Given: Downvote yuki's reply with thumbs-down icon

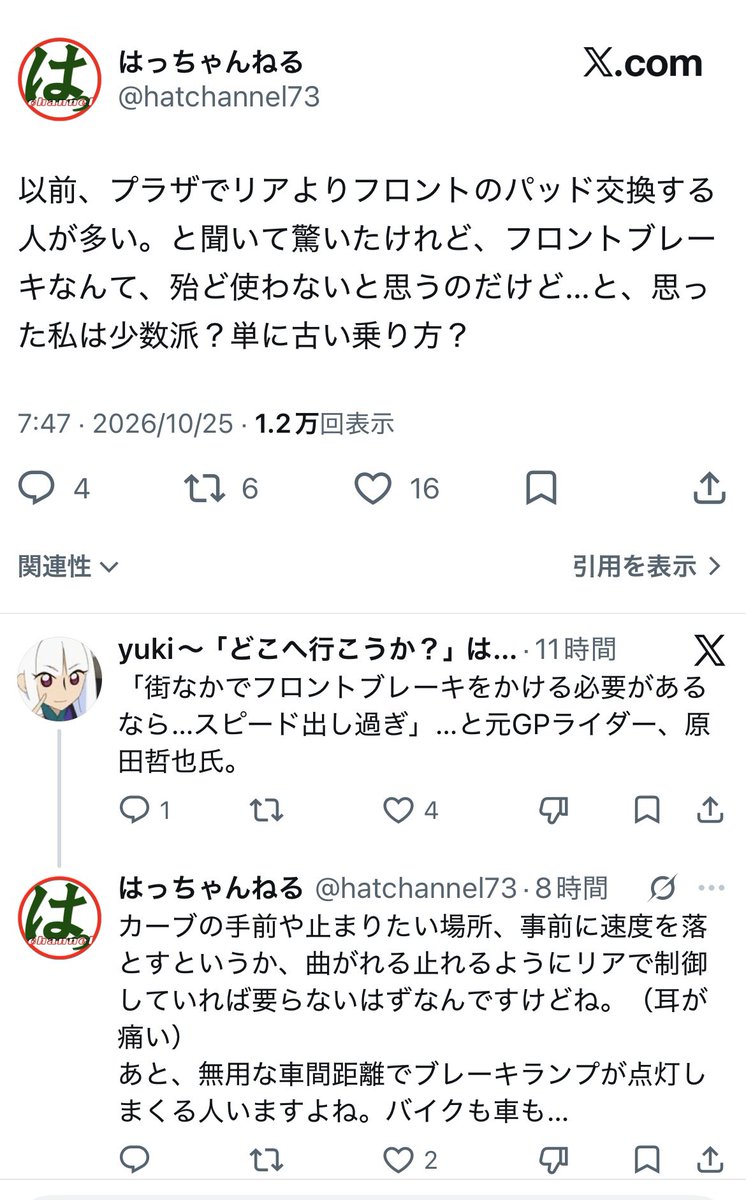Looking at the screenshot, I should click(x=553, y=809).
